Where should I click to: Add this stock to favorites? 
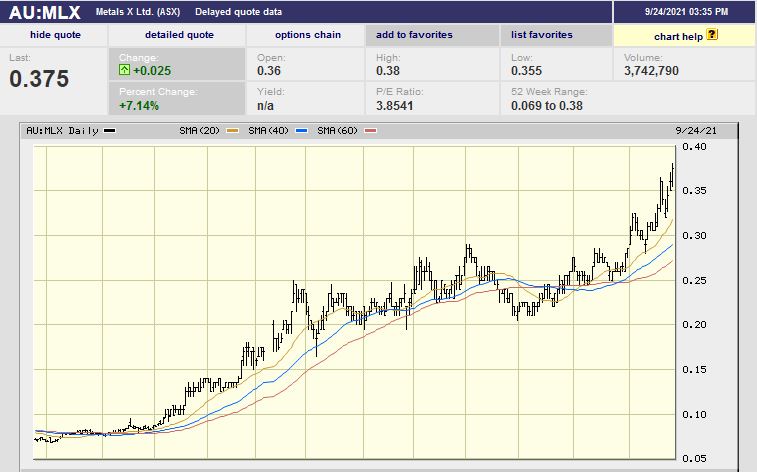(x=414, y=35)
